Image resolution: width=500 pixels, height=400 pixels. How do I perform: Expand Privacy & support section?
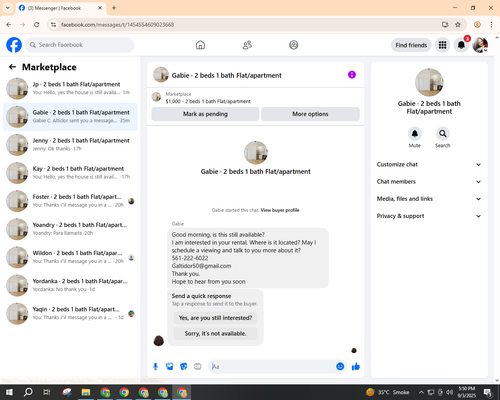point(429,216)
